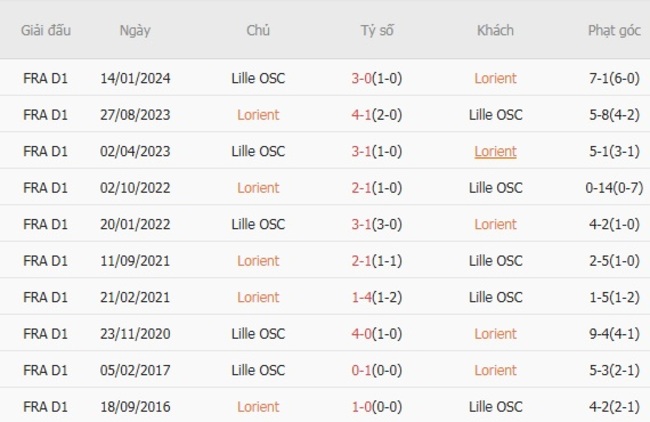Click the 9-4(4-1) corner kick stat
Image resolution: width=650 pixels, height=422 pixels.
click(614, 334)
